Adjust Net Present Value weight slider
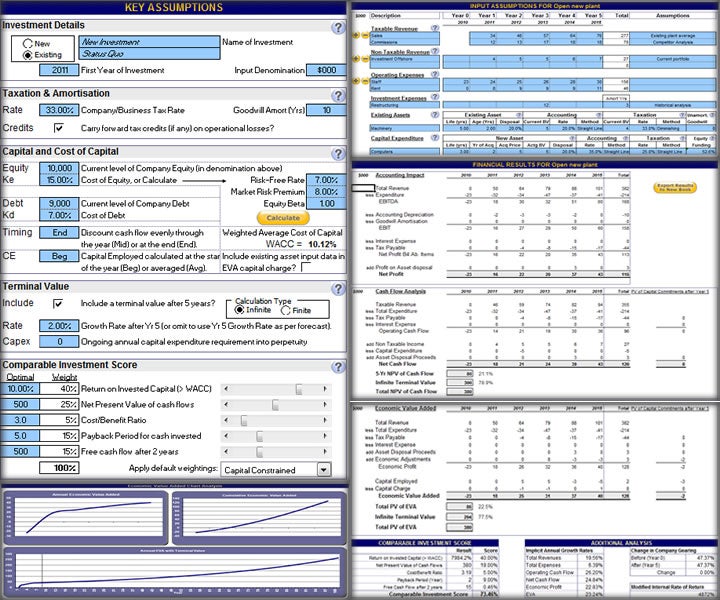Viewport: 720px width, 600px height. (276, 405)
